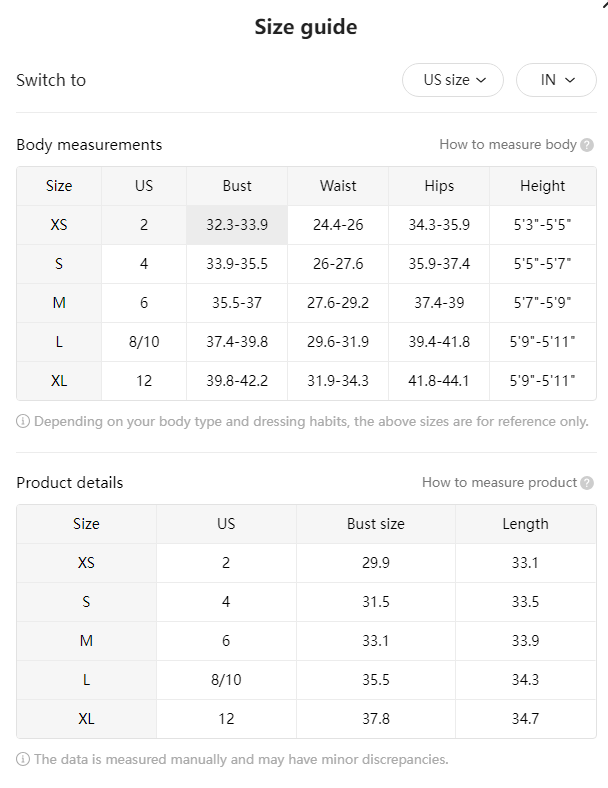Click the Size guide title
This screenshot has height=788, width=608.
[x=306, y=27]
